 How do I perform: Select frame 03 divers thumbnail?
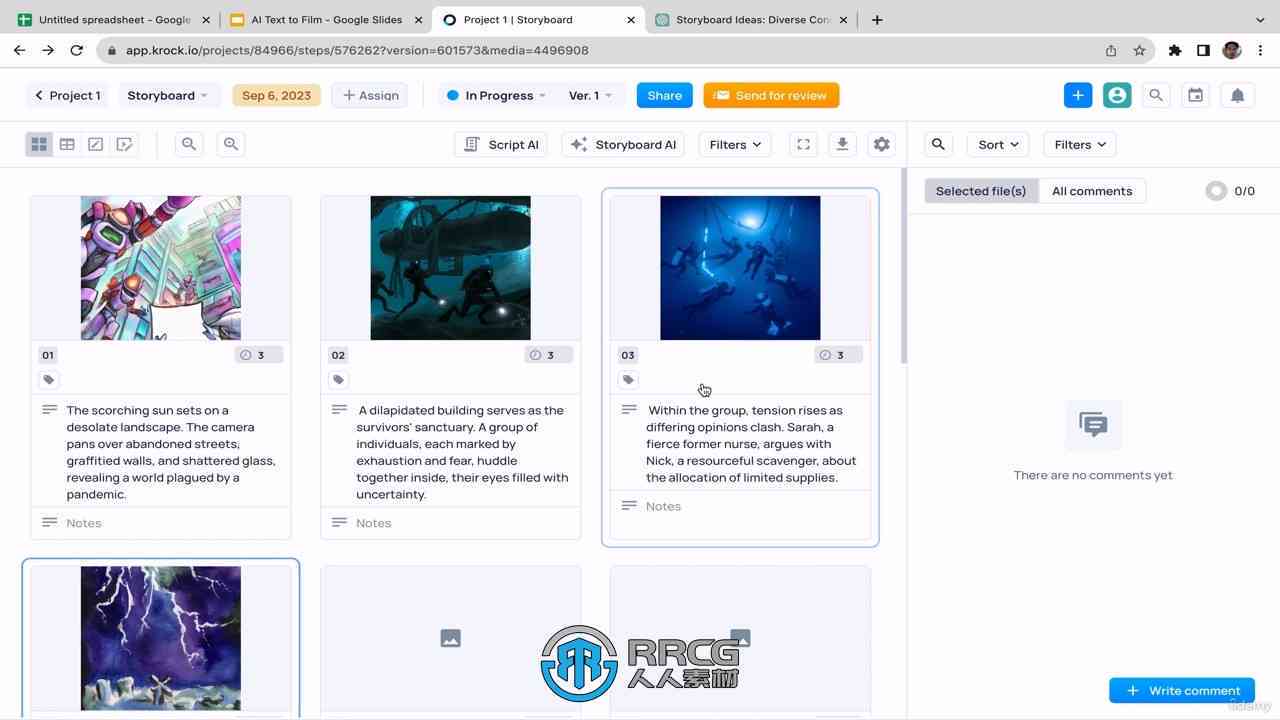tap(740, 268)
